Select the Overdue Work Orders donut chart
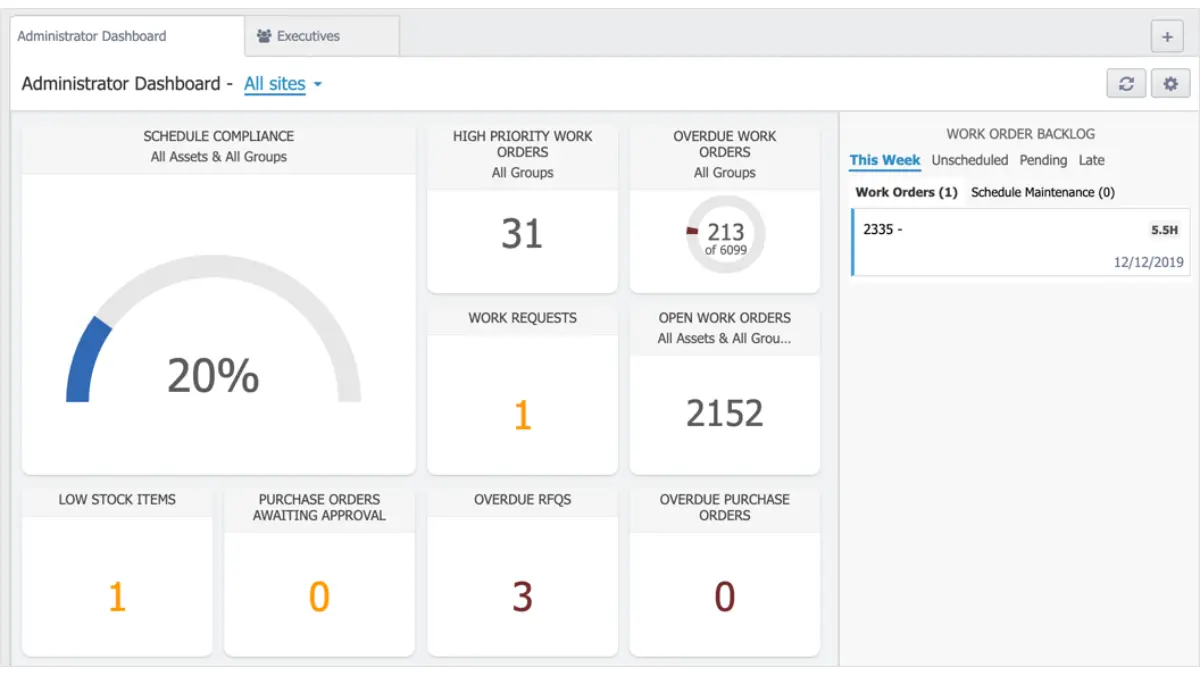The height and width of the screenshot is (675, 1200). coord(724,235)
